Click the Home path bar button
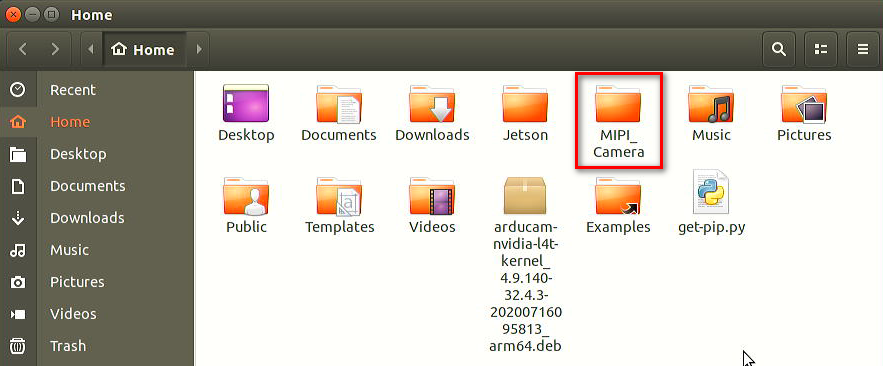Viewport: 883px width, 366px height. [144, 50]
